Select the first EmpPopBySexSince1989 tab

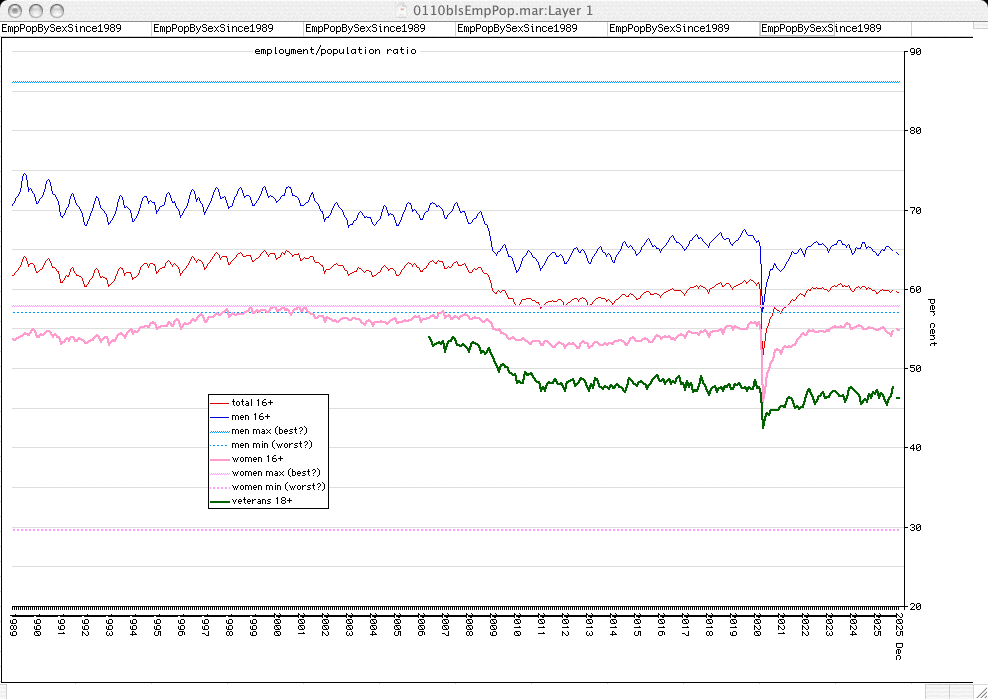pos(62,28)
